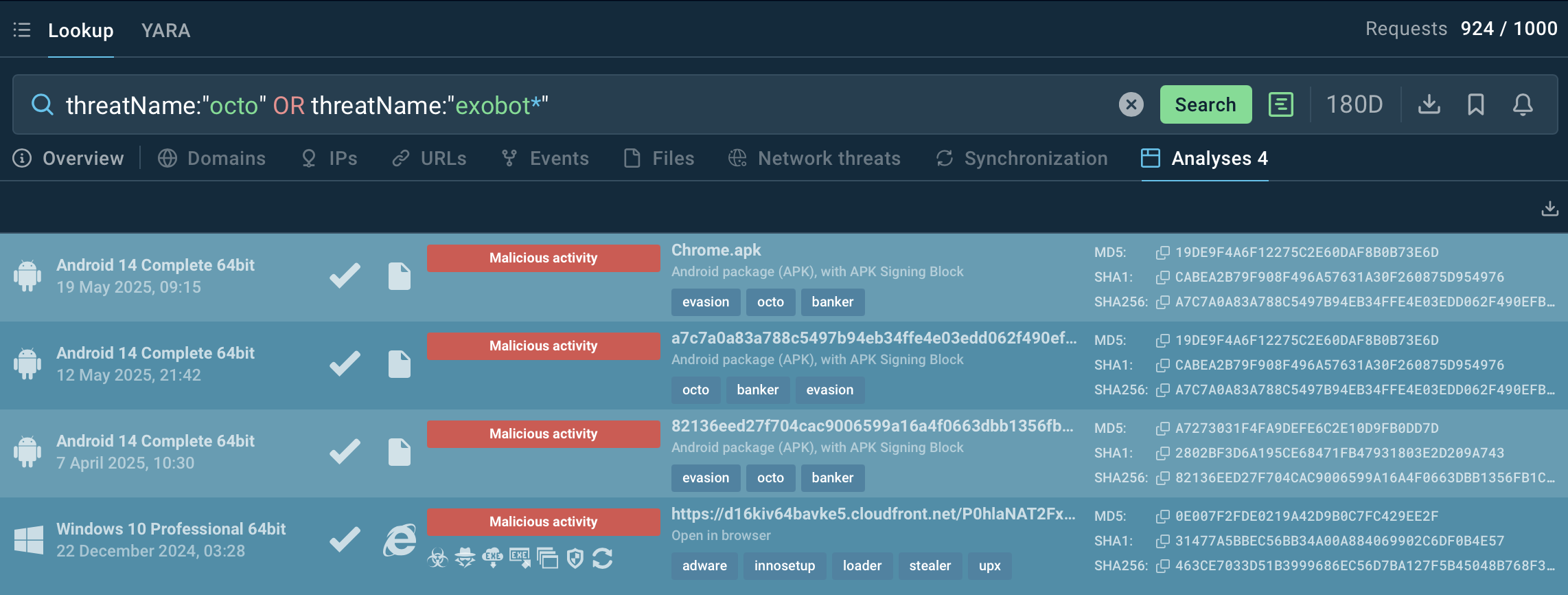Open the Chrome.apk analysis link
Viewport: 1568px width, 595px height.
click(716, 250)
